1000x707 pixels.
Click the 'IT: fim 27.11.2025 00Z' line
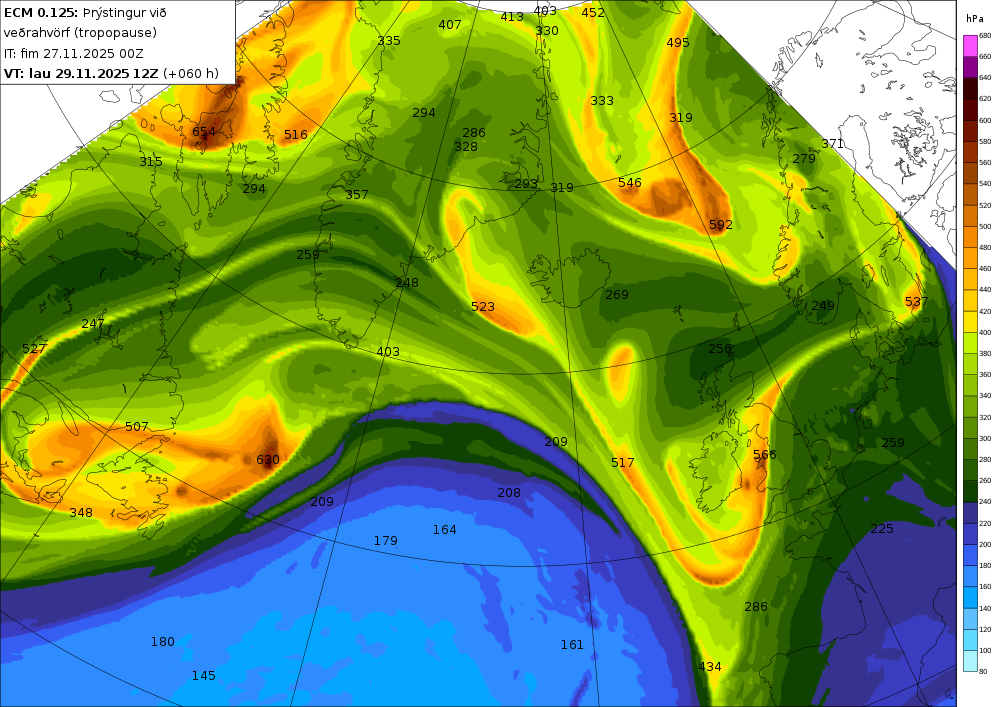(x=73, y=54)
